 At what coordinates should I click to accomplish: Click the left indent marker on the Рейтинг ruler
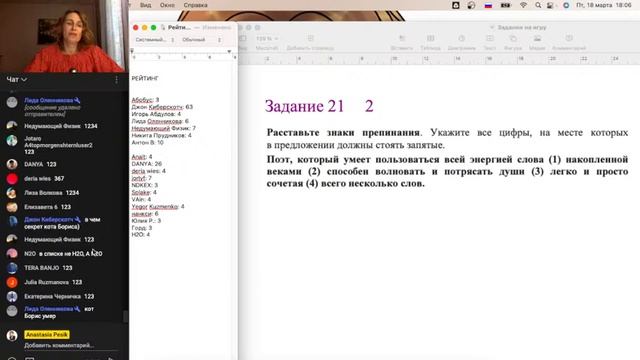[x=132, y=51]
